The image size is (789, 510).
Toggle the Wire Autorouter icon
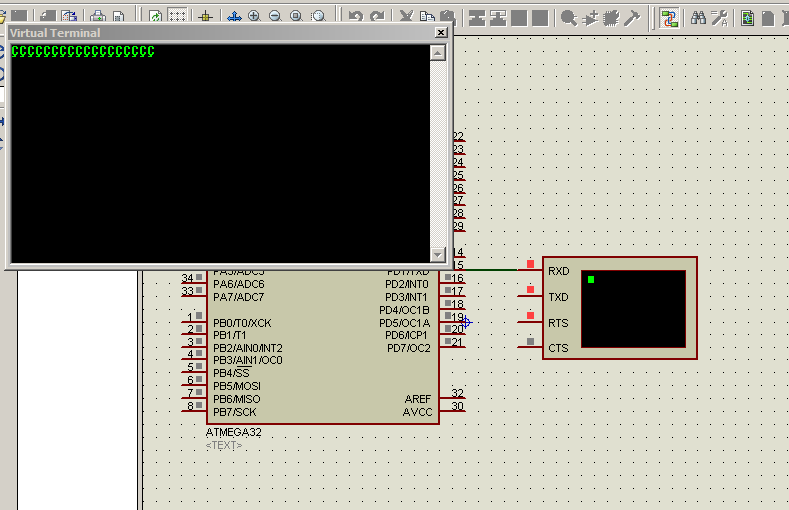pyautogui.click(x=669, y=17)
